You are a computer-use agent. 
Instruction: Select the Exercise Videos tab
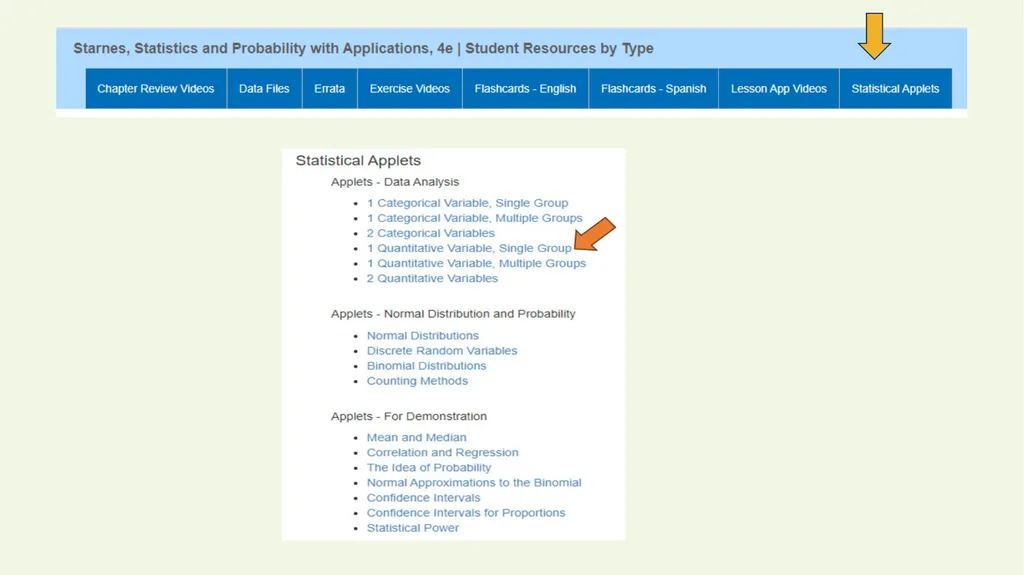pos(409,88)
